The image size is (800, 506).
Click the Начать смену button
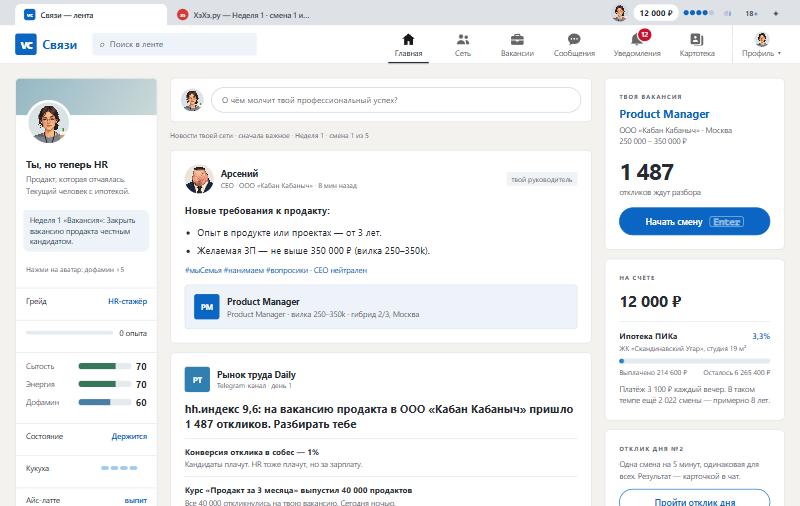[694, 221]
